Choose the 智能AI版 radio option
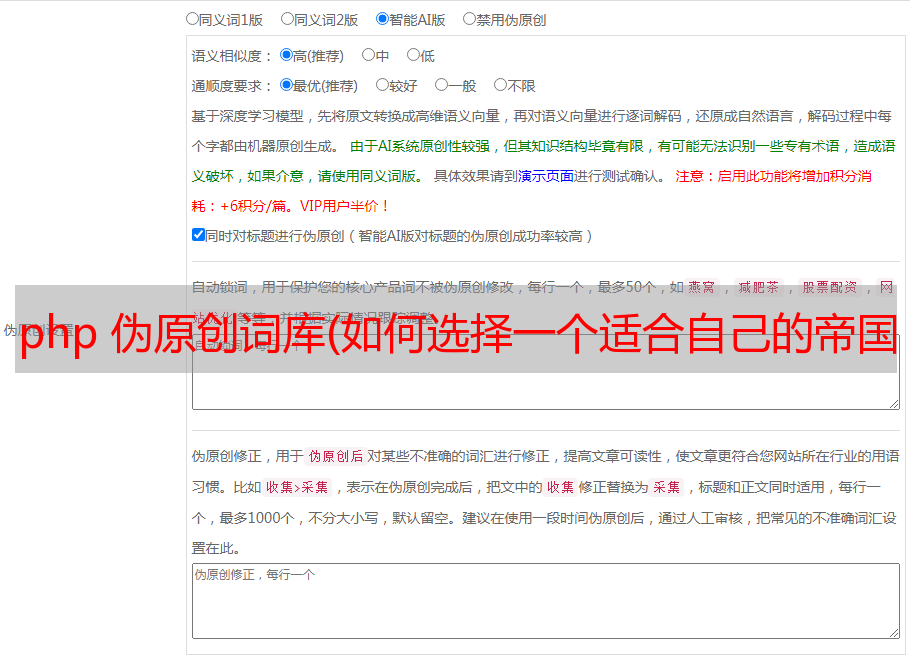911x658 pixels. 382,19
